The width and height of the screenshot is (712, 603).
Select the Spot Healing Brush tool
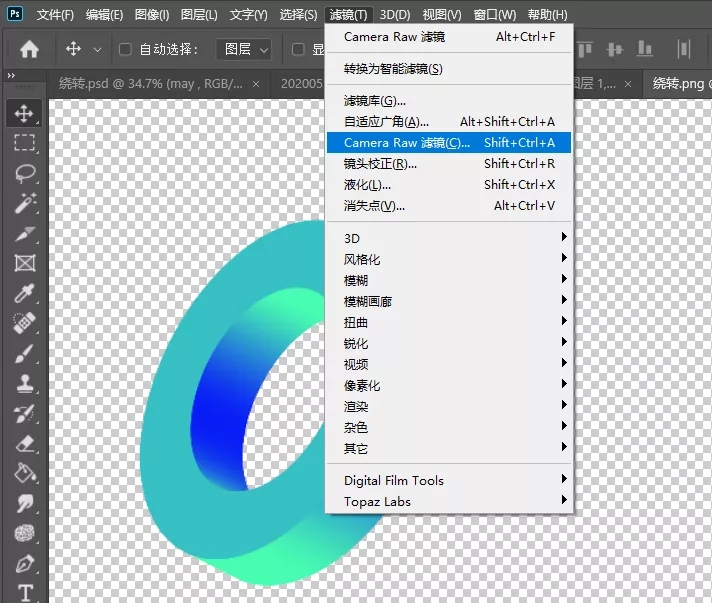click(x=24, y=323)
